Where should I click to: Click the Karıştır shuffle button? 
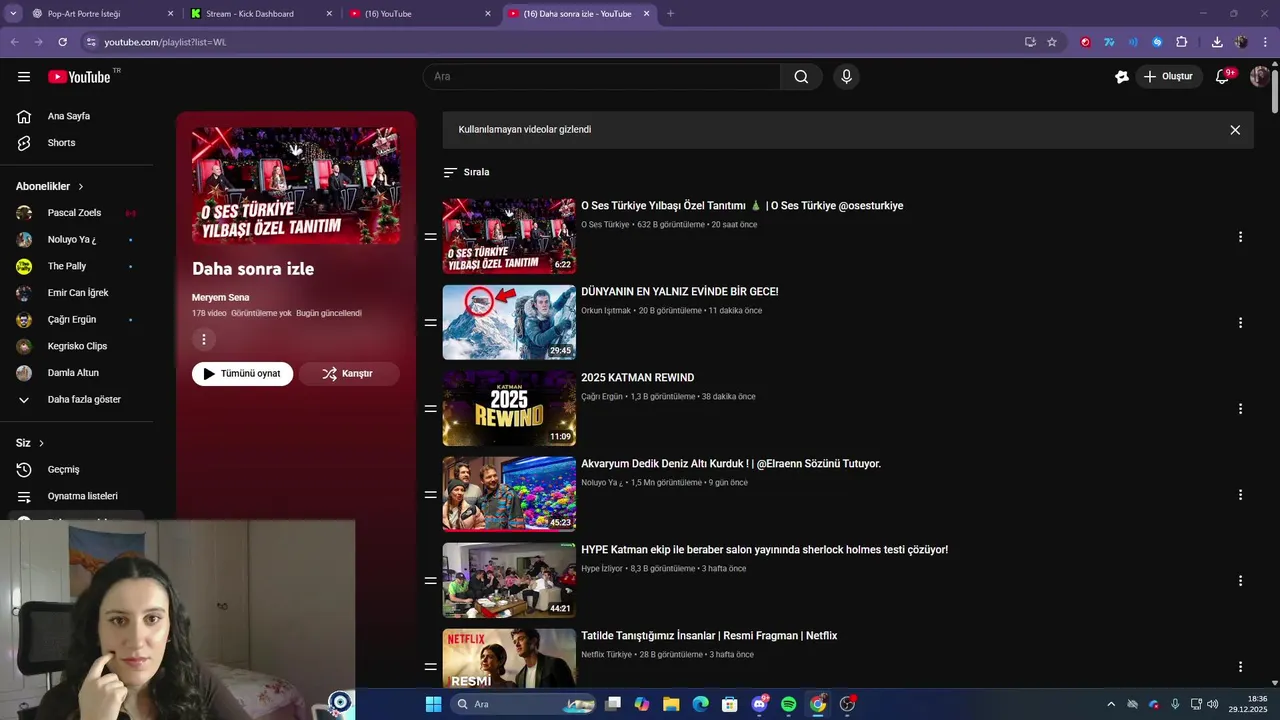349,374
